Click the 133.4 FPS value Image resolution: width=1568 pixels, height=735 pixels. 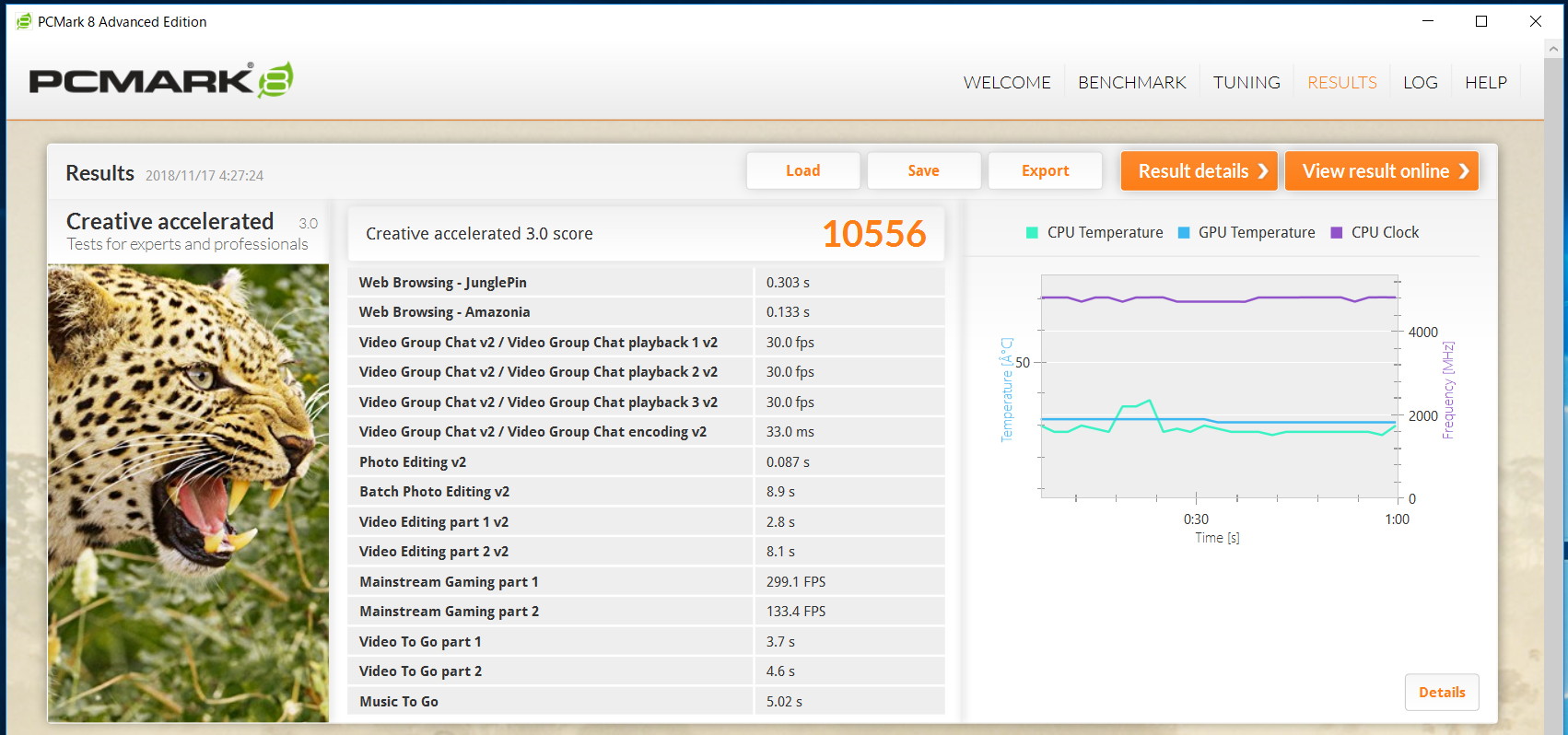pyautogui.click(x=796, y=612)
